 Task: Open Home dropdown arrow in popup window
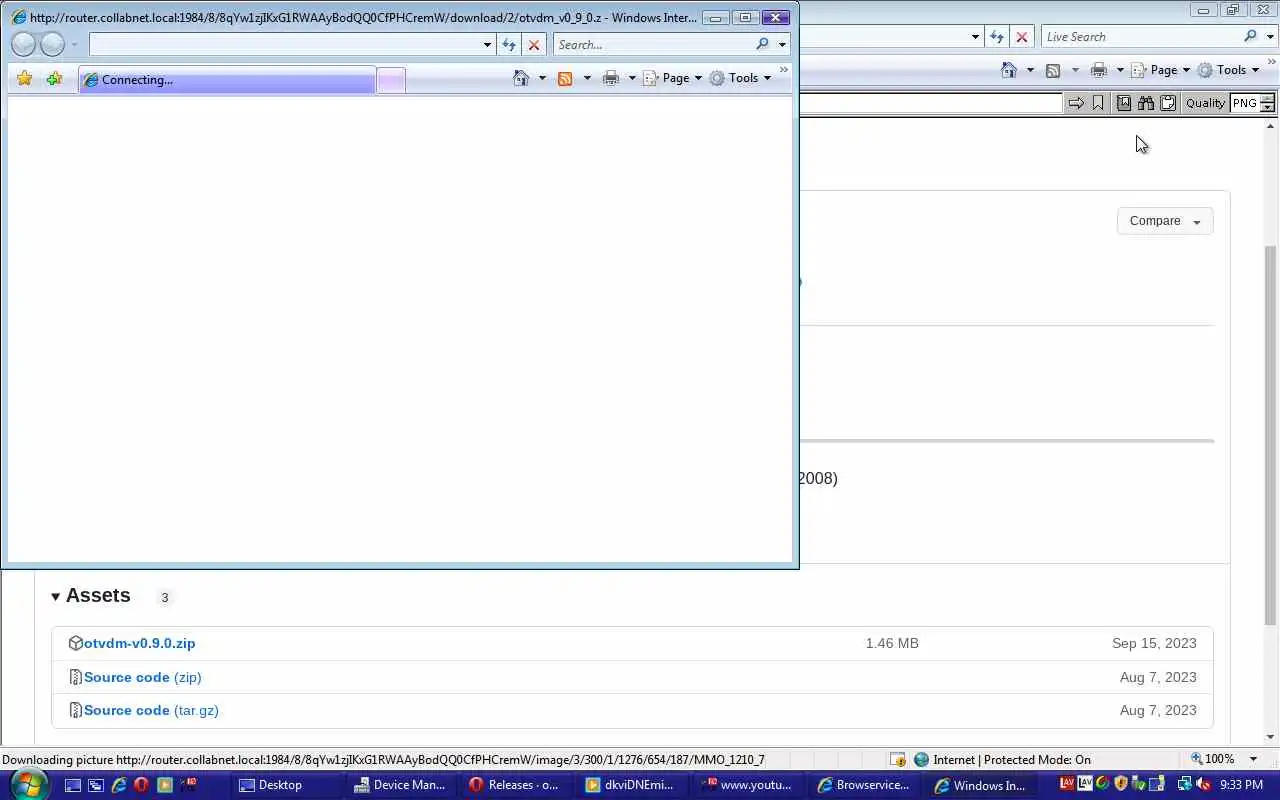pos(542,78)
